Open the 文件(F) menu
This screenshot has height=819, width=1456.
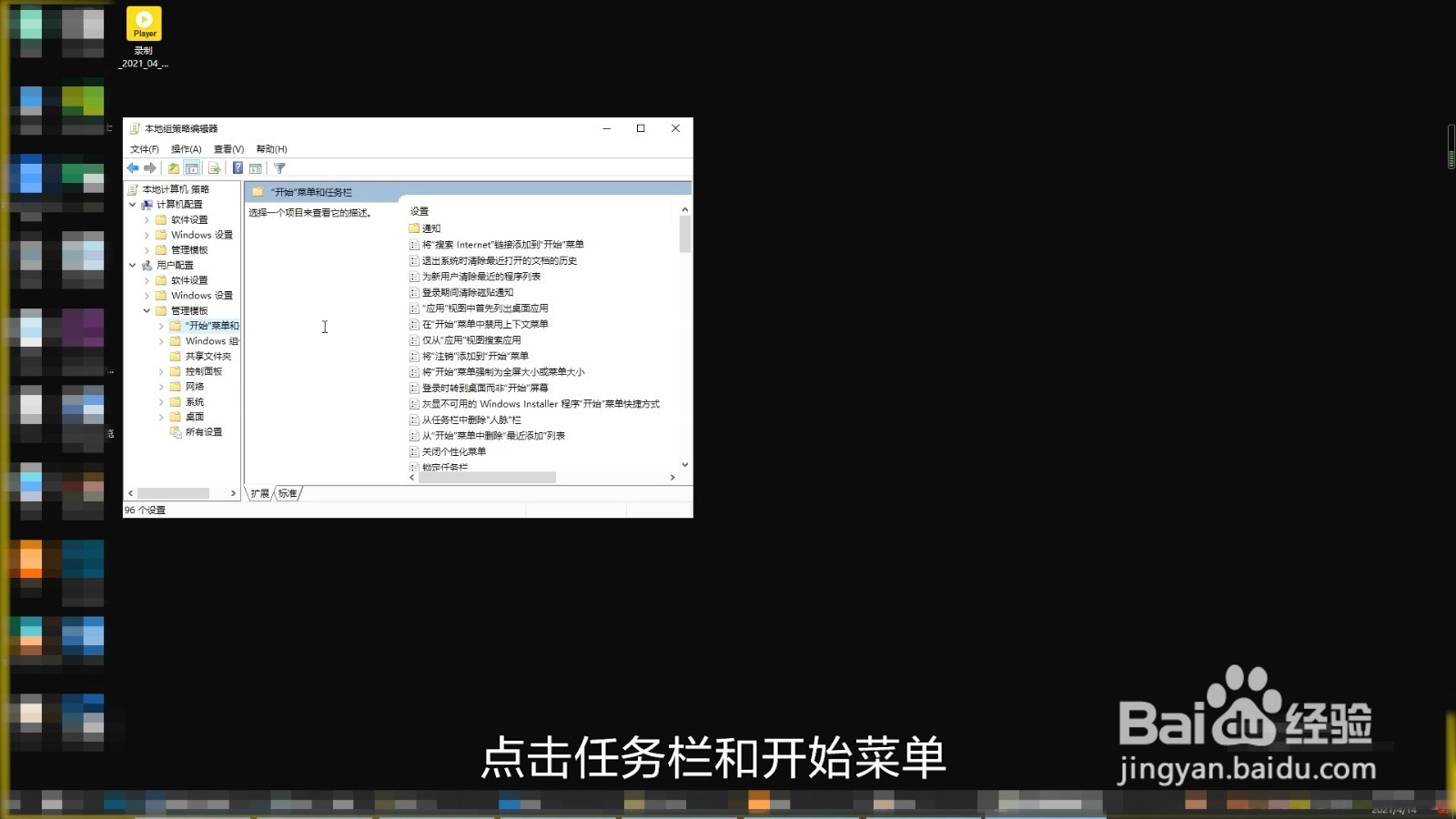click(x=145, y=149)
